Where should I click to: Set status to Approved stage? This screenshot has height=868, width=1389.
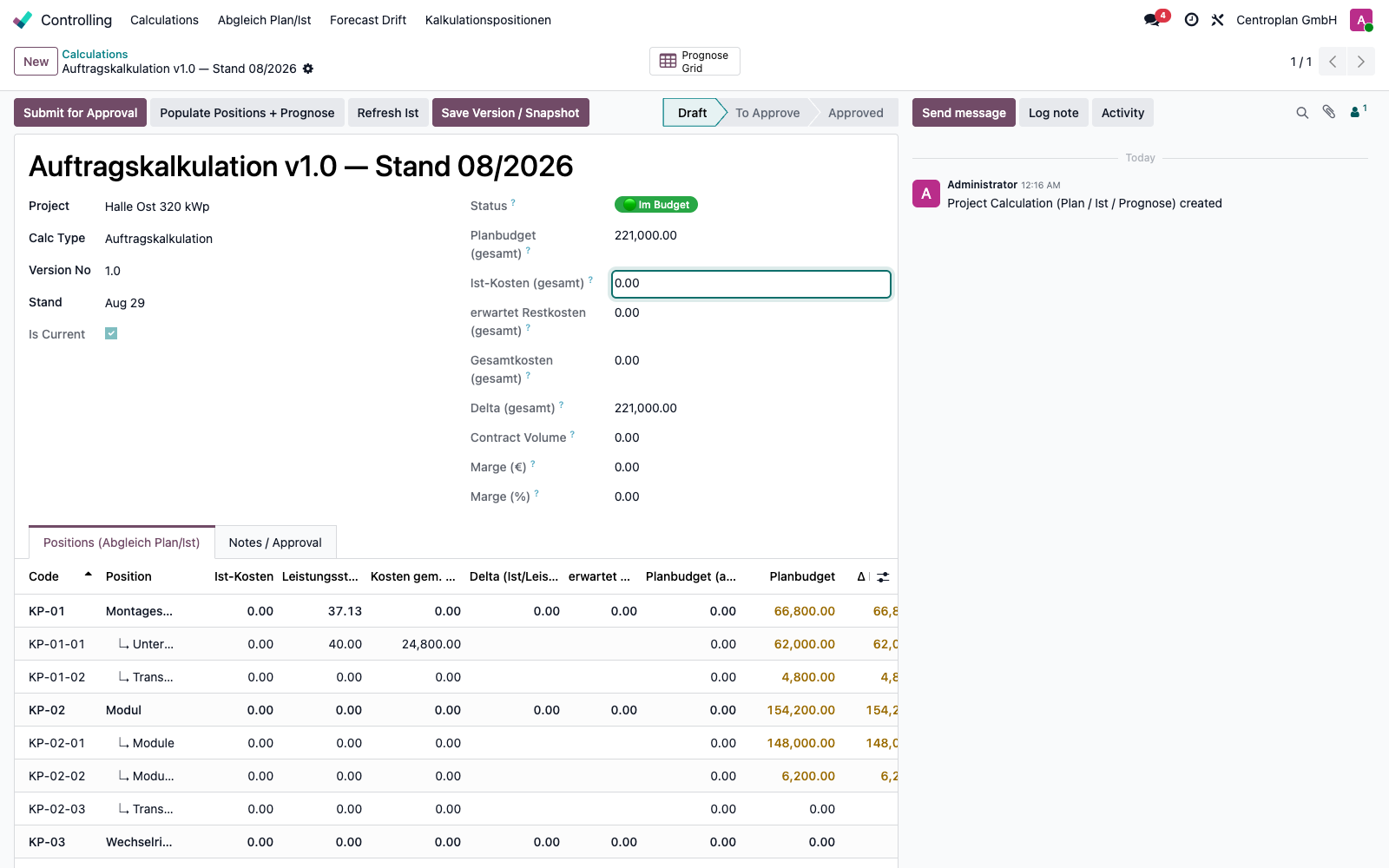pyautogui.click(x=855, y=113)
